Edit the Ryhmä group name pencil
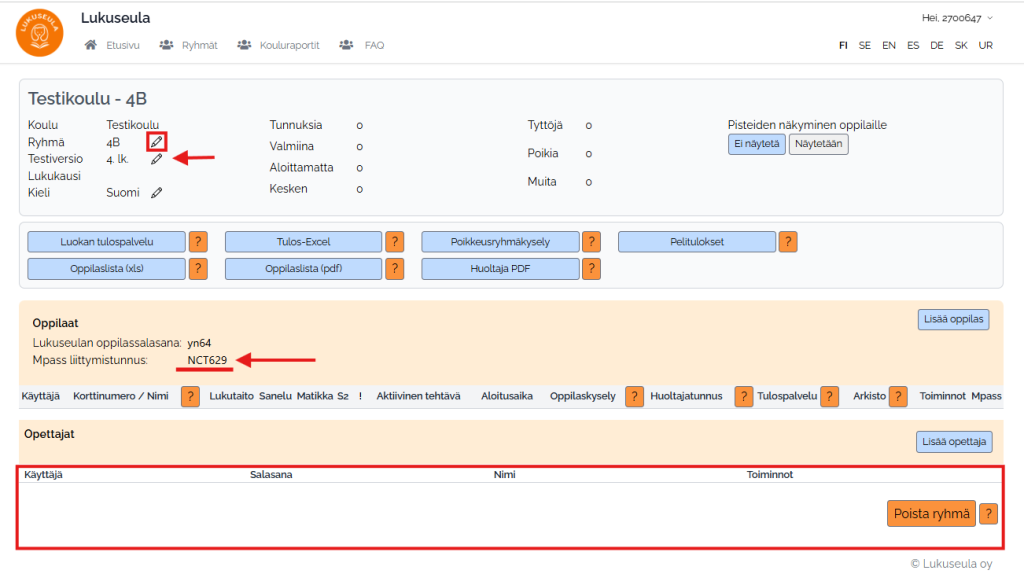This screenshot has width=1024, height=585. click(x=157, y=142)
